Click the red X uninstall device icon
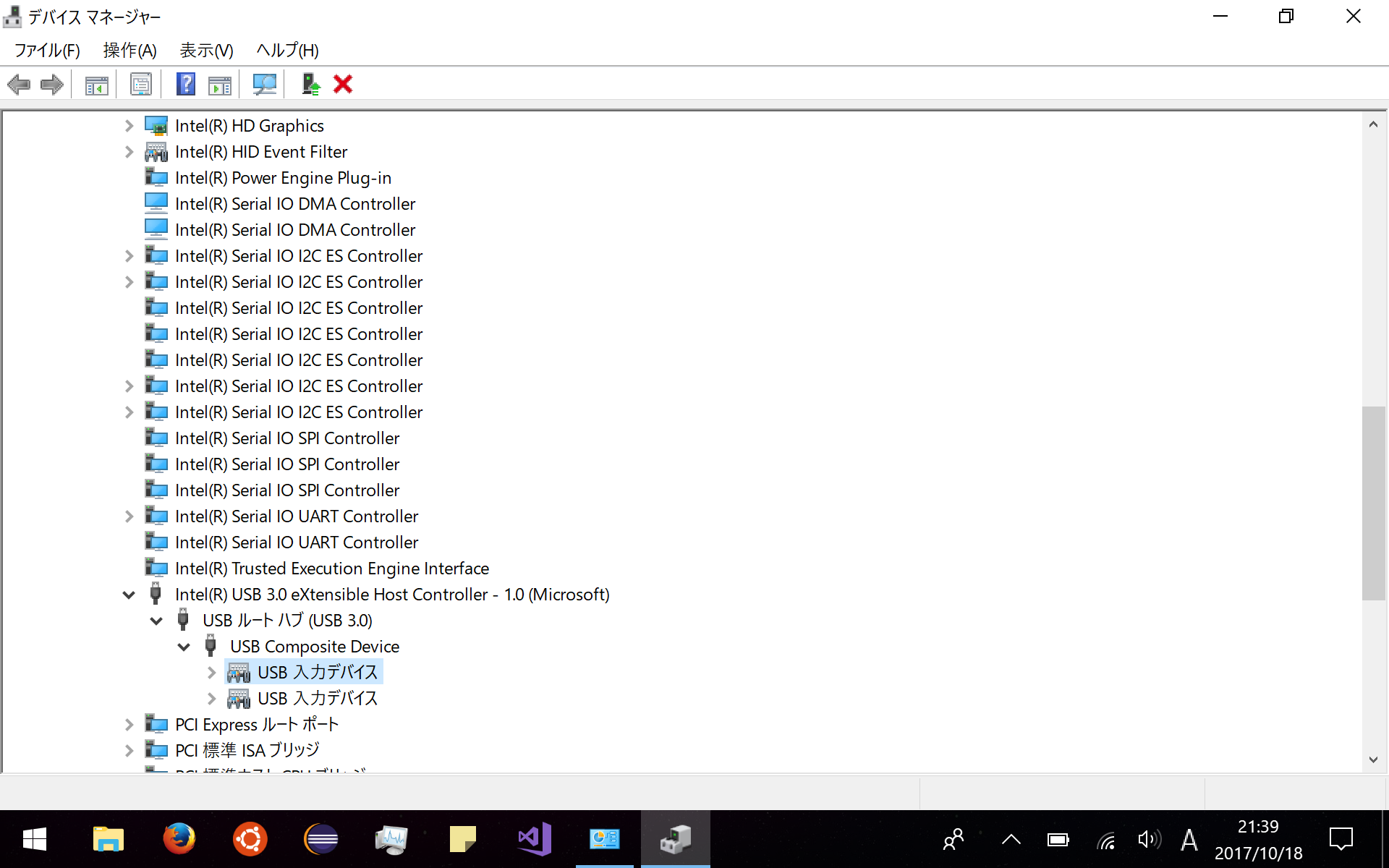This screenshot has width=1389, height=868. (x=343, y=85)
